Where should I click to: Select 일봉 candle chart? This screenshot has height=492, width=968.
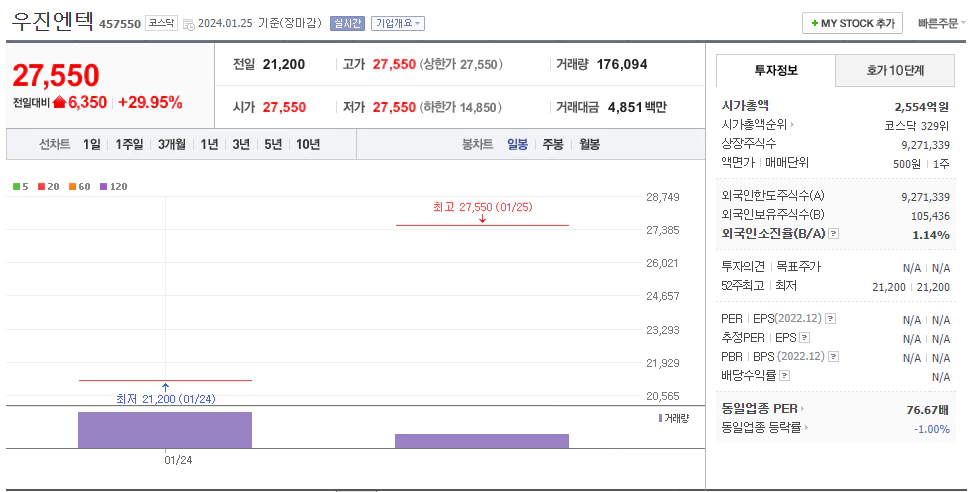click(x=517, y=144)
